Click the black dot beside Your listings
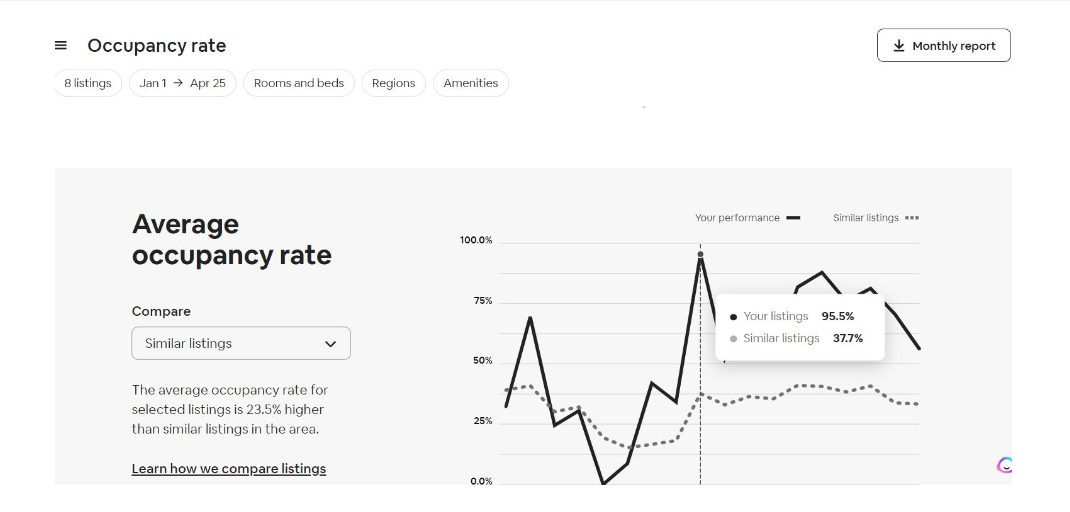This screenshot has height=512, width=1070. click(x=734, y=317)
